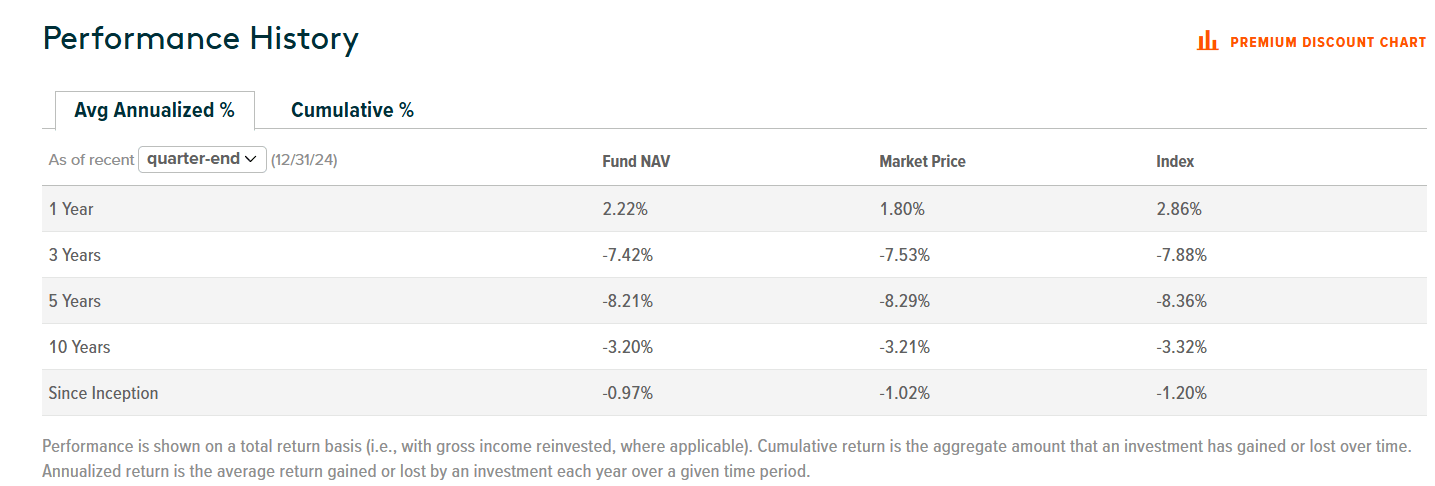Screen dimensions: 1435x486
Task: Select the Avg Annualized % tab
Action: click(154, 110)
